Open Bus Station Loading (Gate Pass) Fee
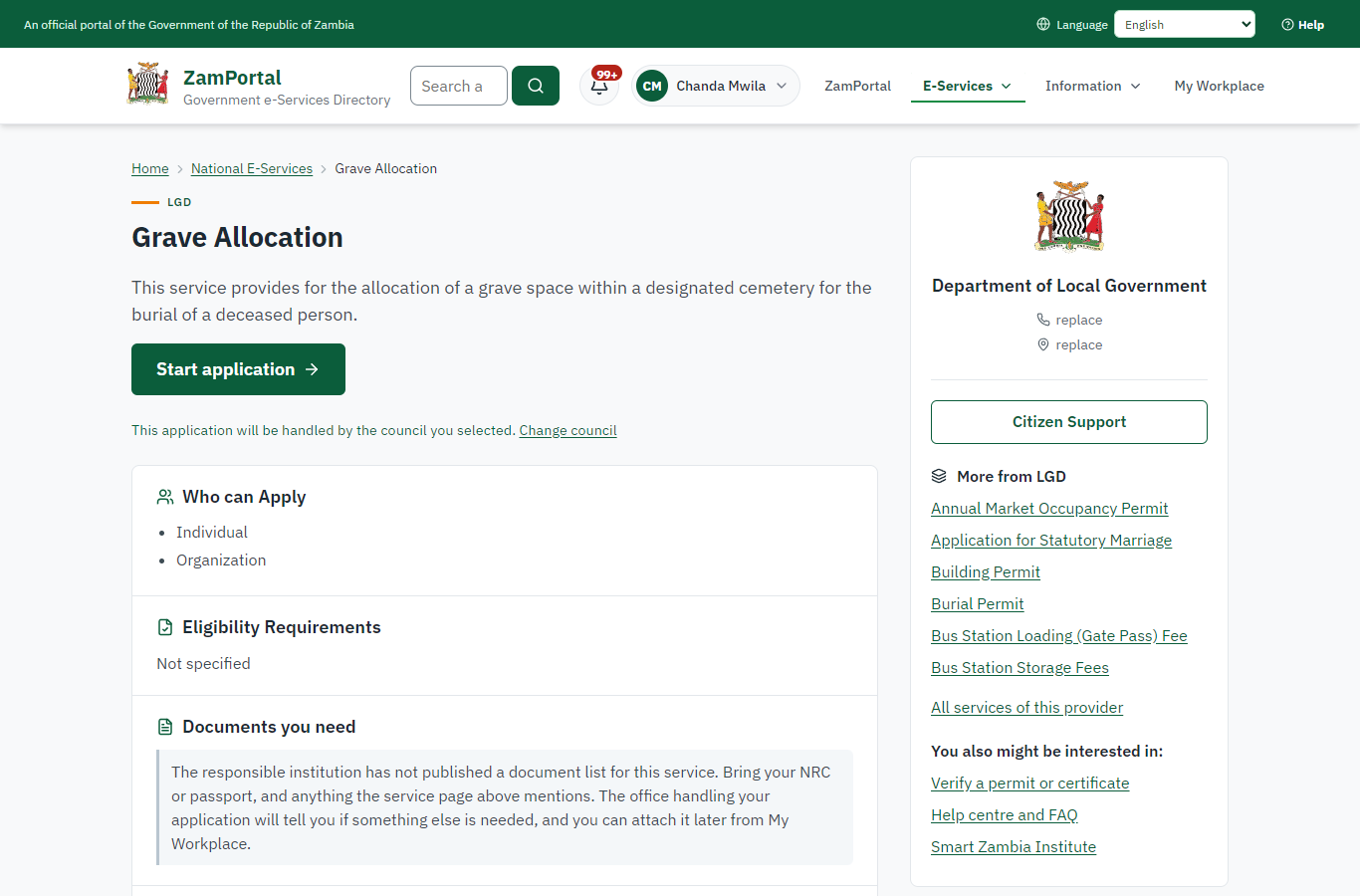Image resolution: width=1360 pixels, height=896 pixels. pyautogui.click(x=1059, y=635)
